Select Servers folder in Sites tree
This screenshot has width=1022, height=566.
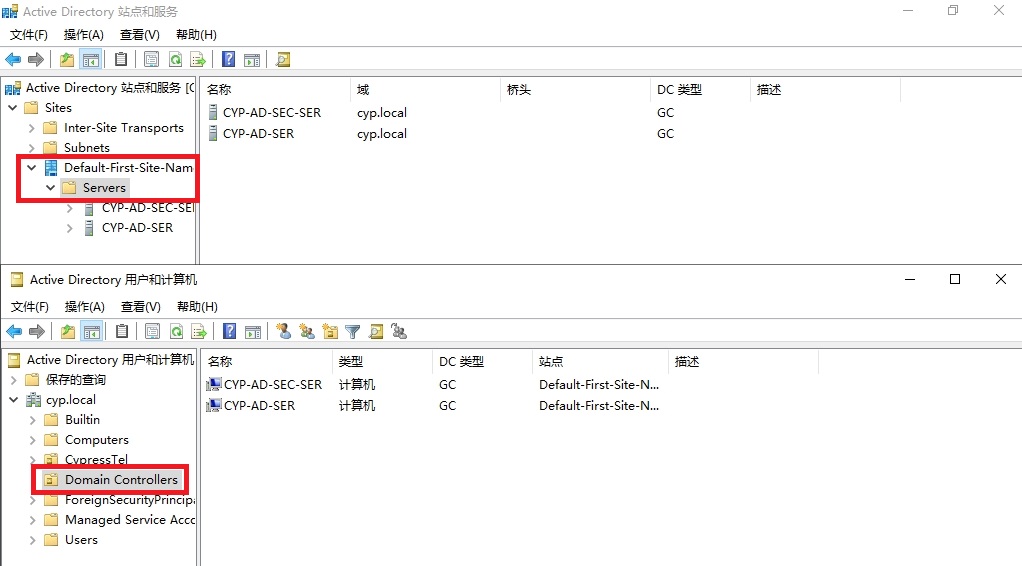click(x=104, y=188)
